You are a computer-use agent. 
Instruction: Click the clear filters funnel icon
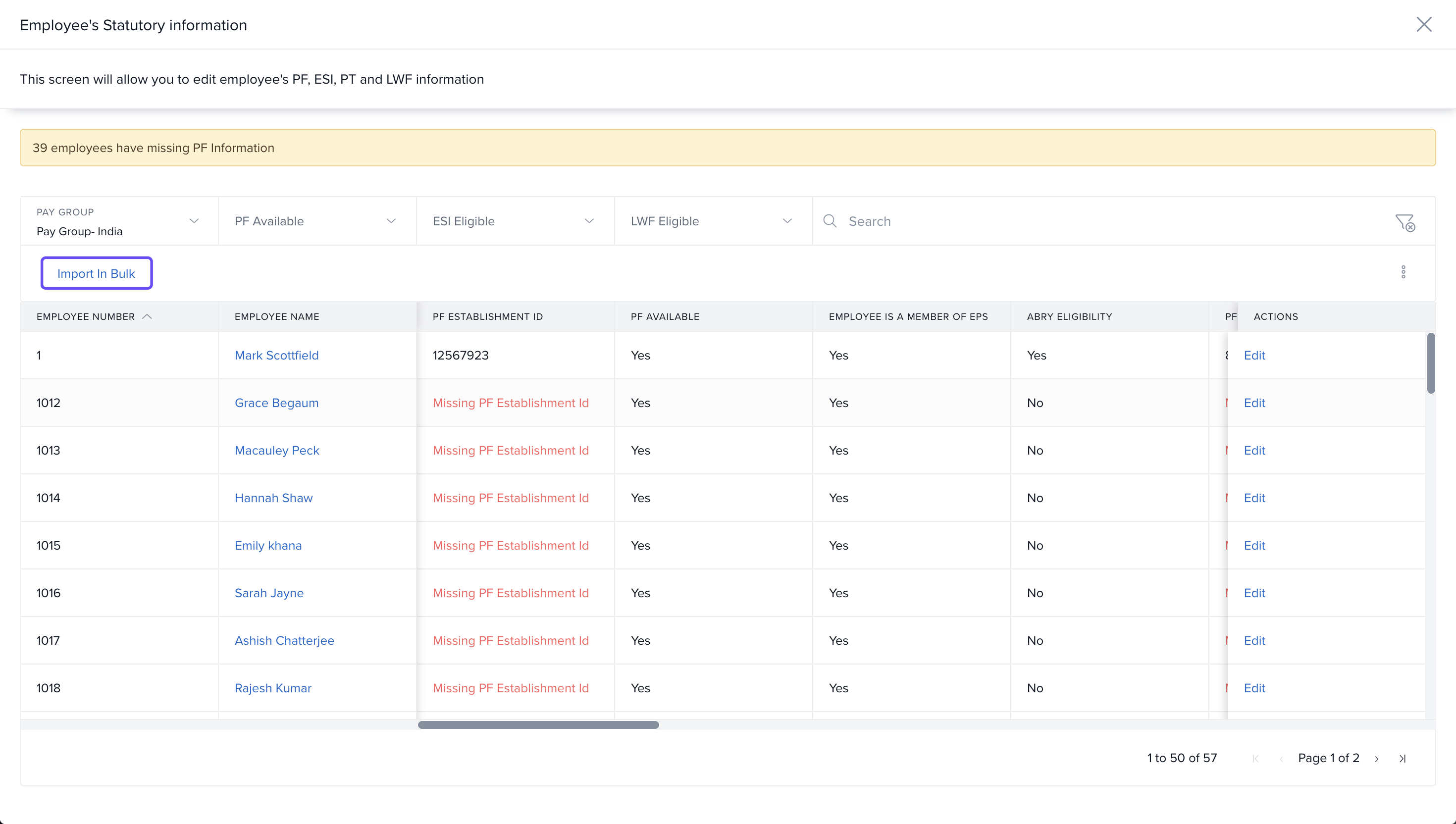click(1404, 222)
